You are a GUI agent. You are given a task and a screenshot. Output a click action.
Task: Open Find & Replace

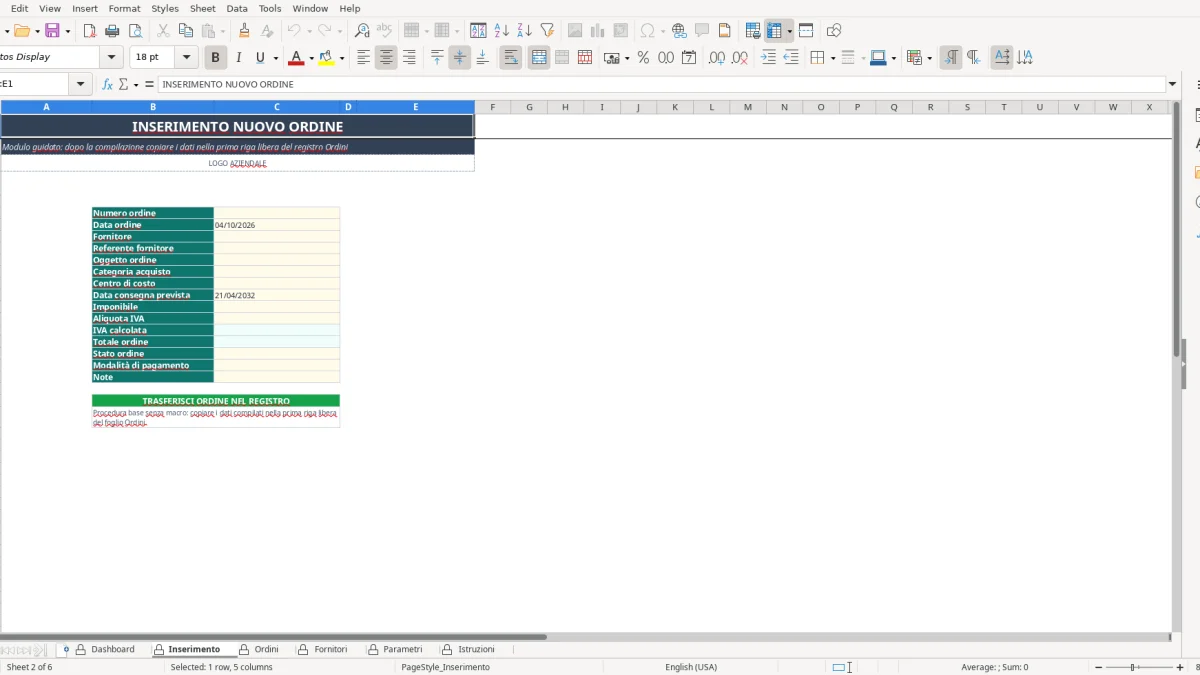click(x=362, y=31)
